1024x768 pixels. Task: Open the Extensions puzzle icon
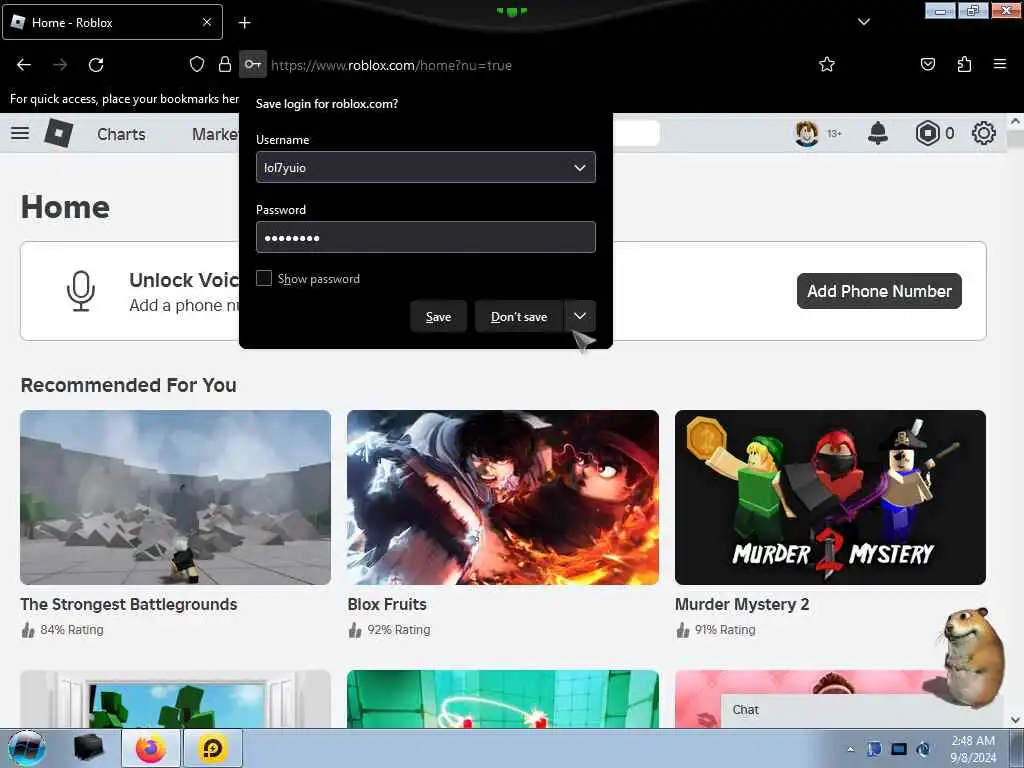tap(964, 64)
